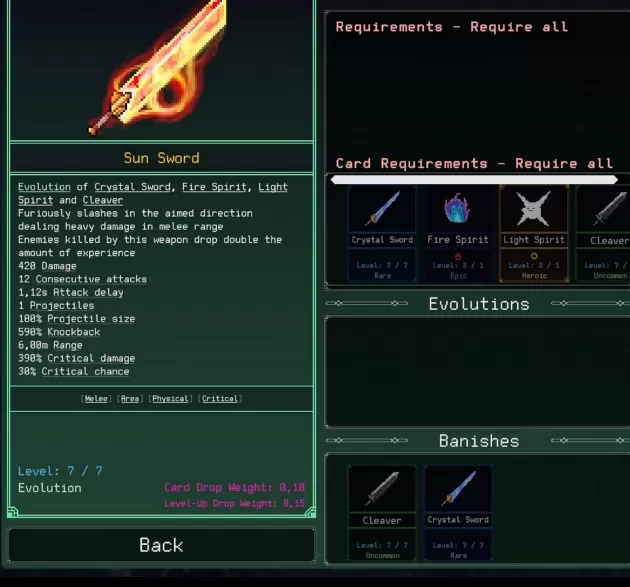Open the banished Cleaver card
This screenshot has height=587, width=630.
(382, 513)
